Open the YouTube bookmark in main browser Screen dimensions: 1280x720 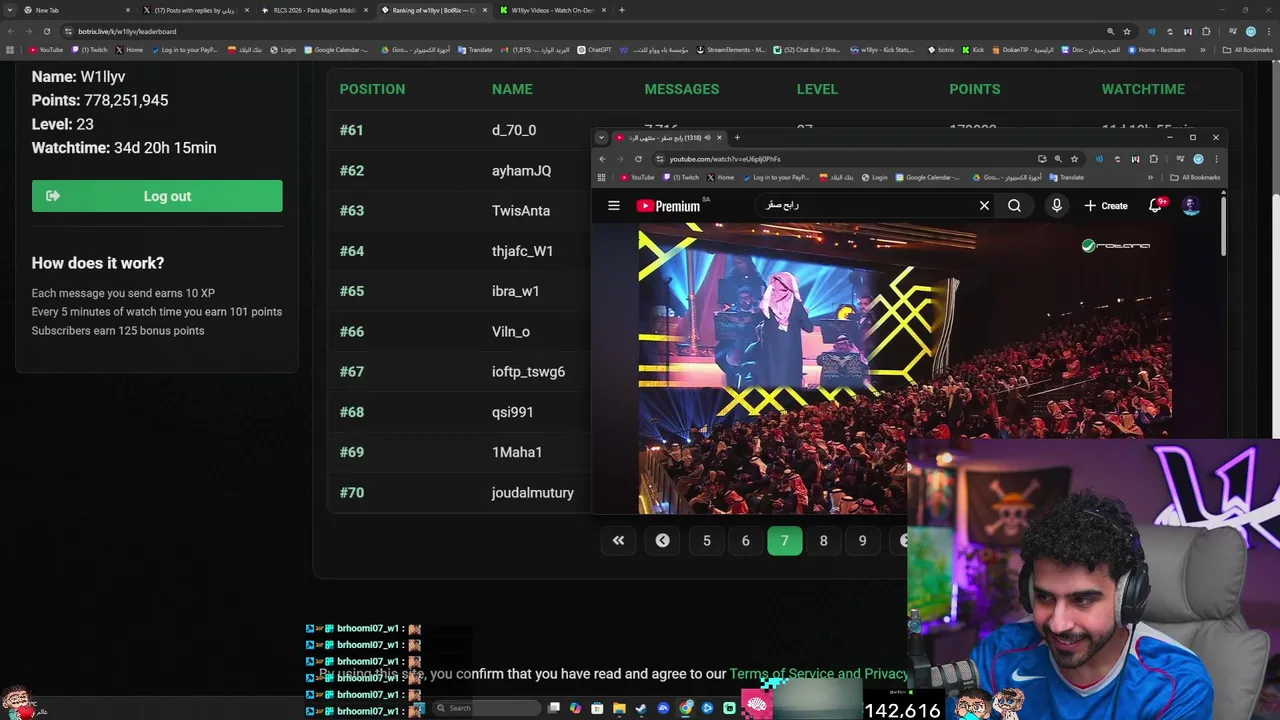pos(46,50)
